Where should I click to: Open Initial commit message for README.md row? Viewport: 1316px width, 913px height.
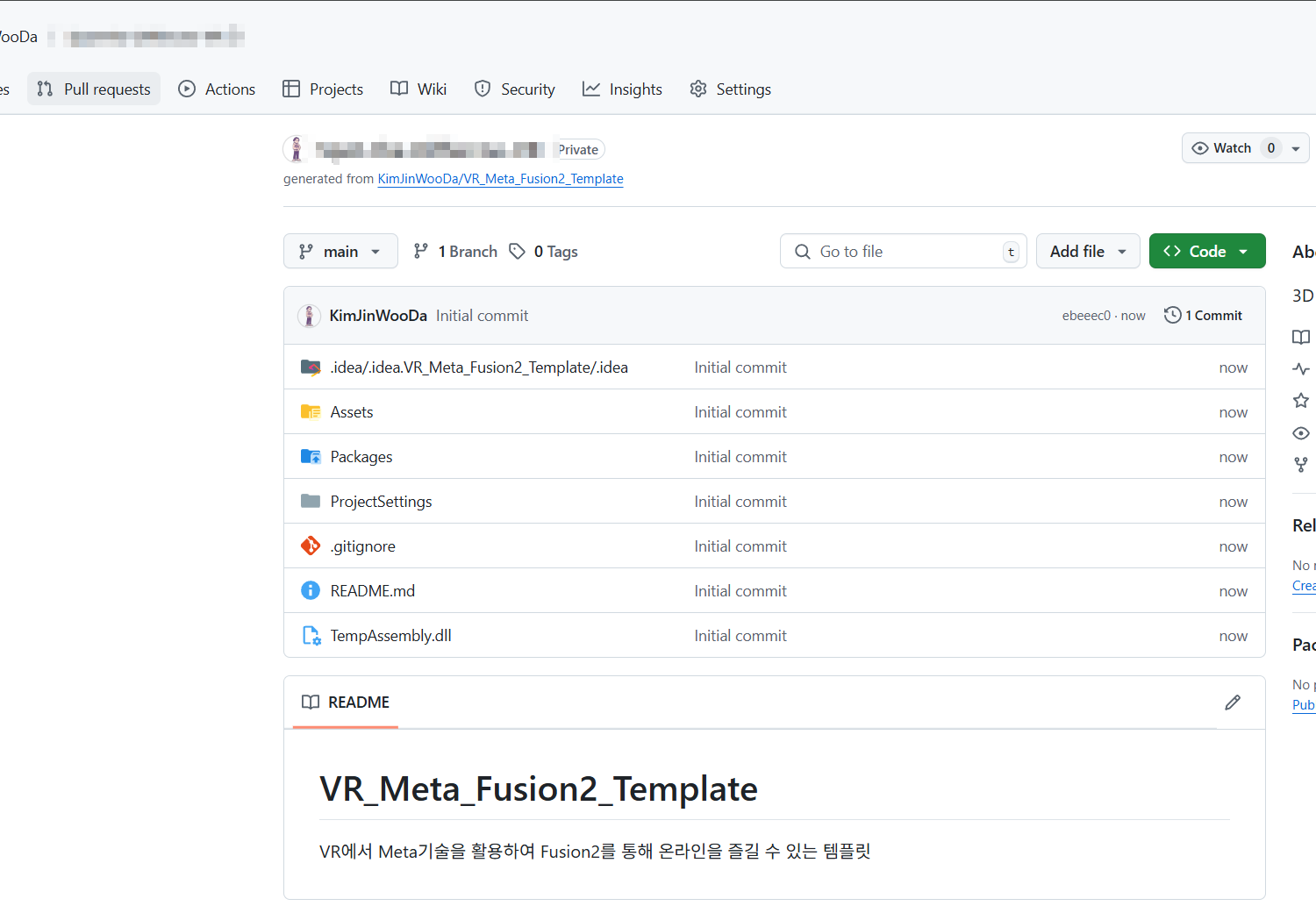740,591
